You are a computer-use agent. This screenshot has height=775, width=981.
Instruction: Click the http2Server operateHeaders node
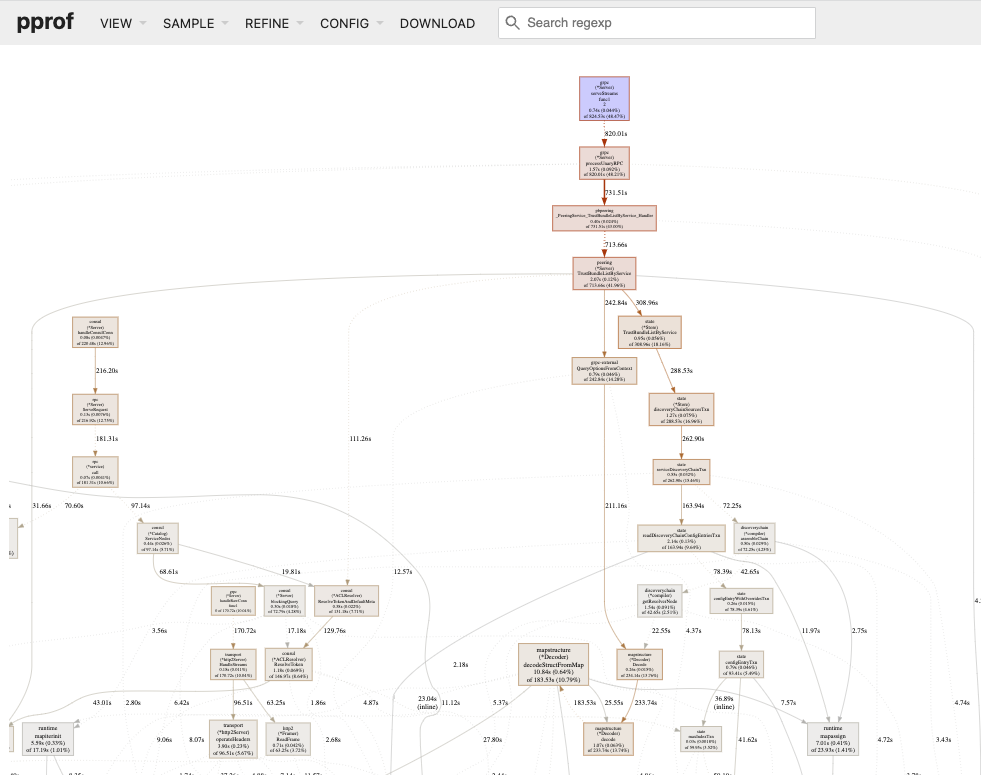pos(233,737)
